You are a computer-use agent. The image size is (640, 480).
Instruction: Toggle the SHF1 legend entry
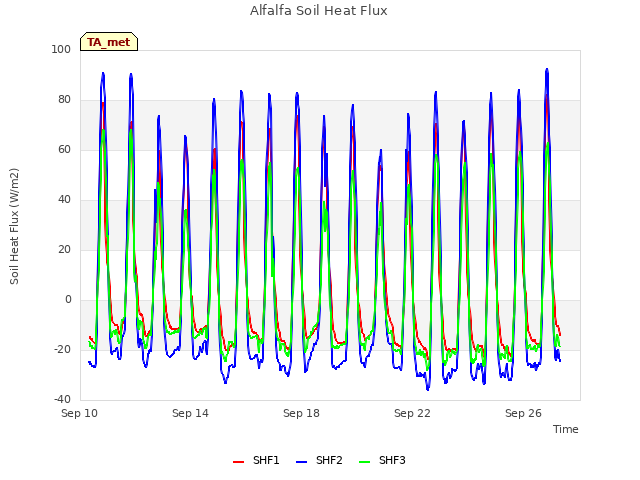click(x=256, y=460)
